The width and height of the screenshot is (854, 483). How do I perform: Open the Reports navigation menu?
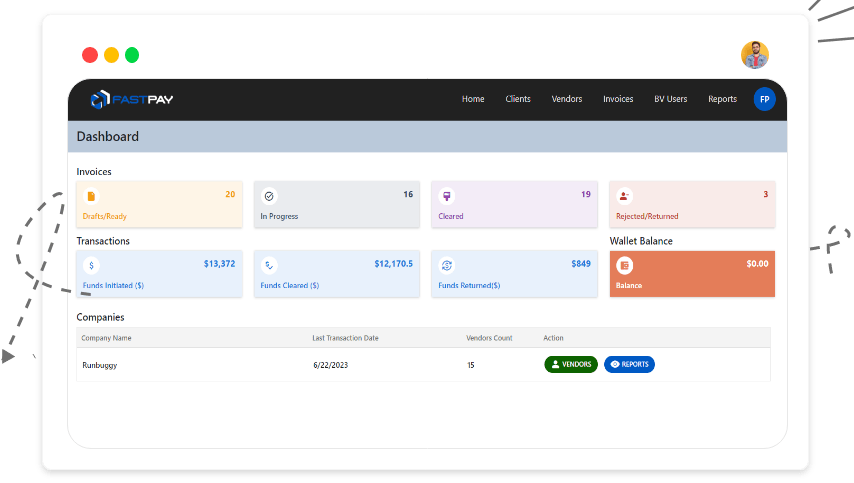click(x=722, y=99)
